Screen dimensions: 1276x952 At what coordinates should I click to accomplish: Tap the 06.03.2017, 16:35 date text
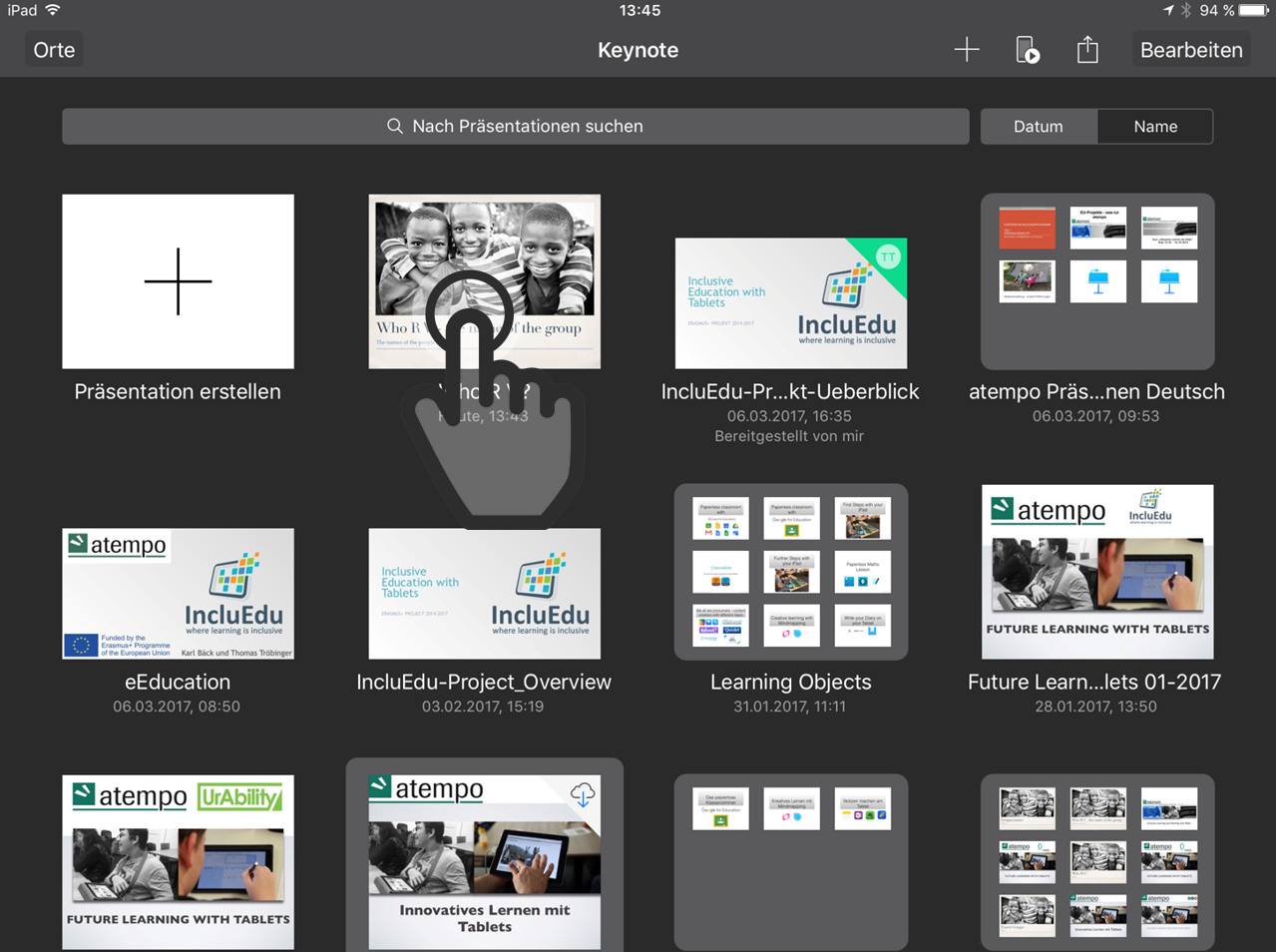(x=789, y=416)
